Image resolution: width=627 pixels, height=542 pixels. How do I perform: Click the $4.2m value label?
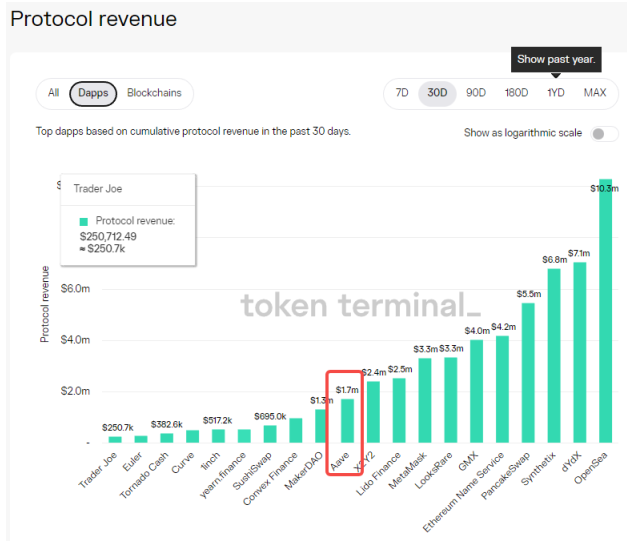(503, 327)
